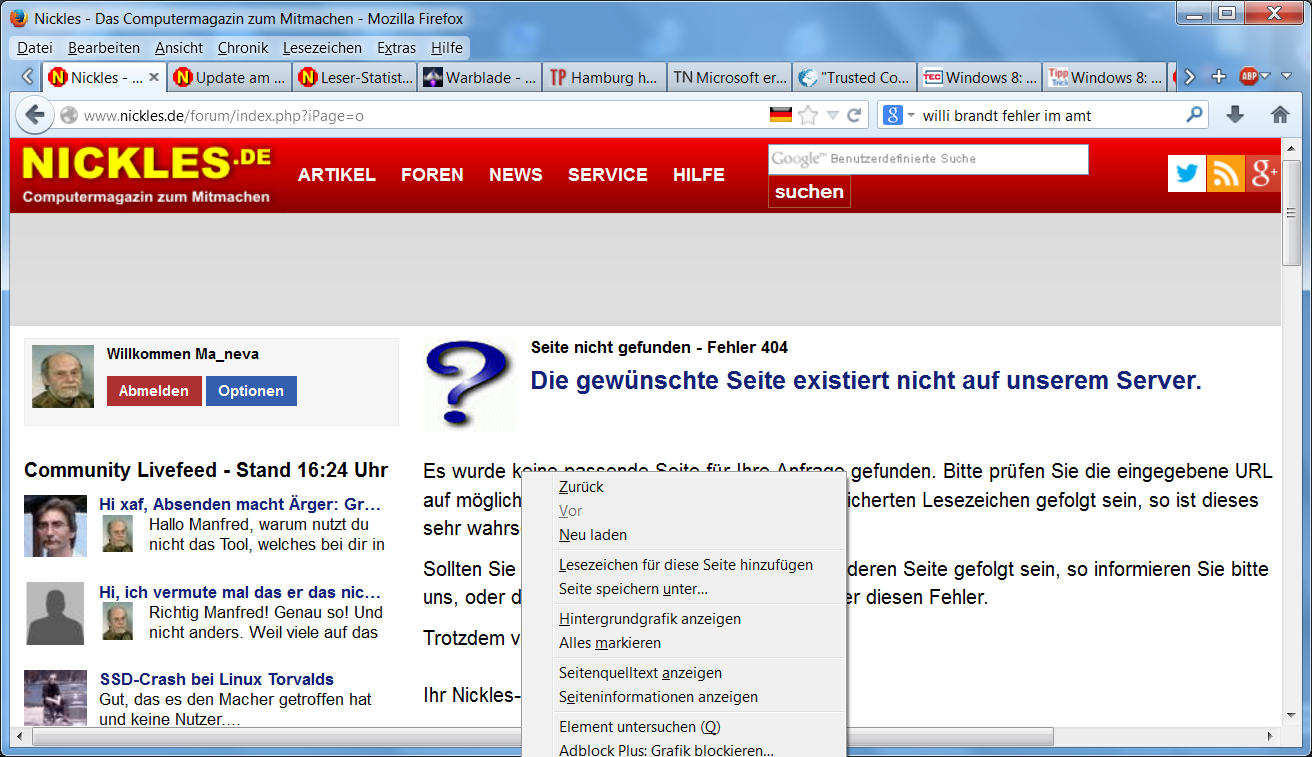Open the Chronik menu
Image resolution: width=1312 pixels, height=757 pixels.
click(243, 47)
